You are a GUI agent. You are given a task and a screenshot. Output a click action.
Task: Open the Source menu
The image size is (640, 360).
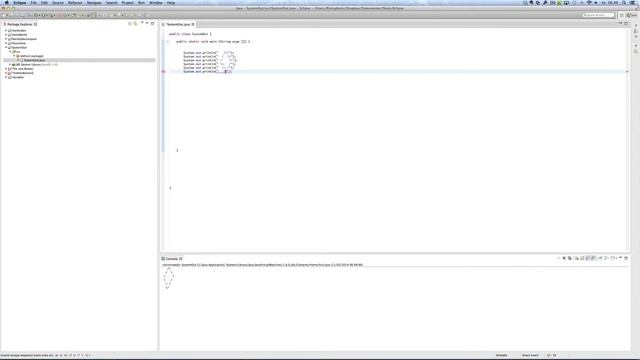58,2
